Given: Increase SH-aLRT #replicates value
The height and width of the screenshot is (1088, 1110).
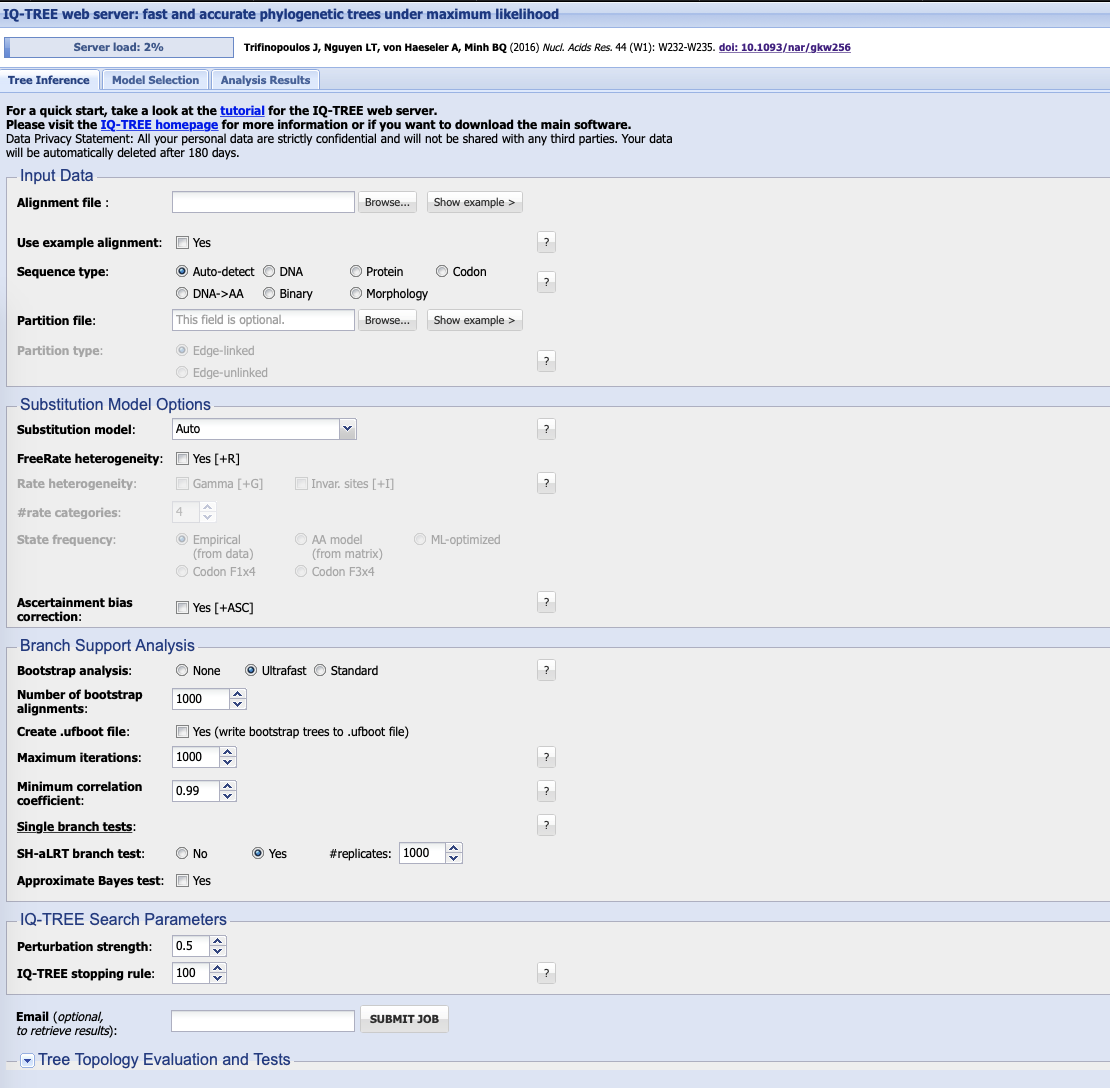Looking at the screenshot, I should (x=454, y=848).
